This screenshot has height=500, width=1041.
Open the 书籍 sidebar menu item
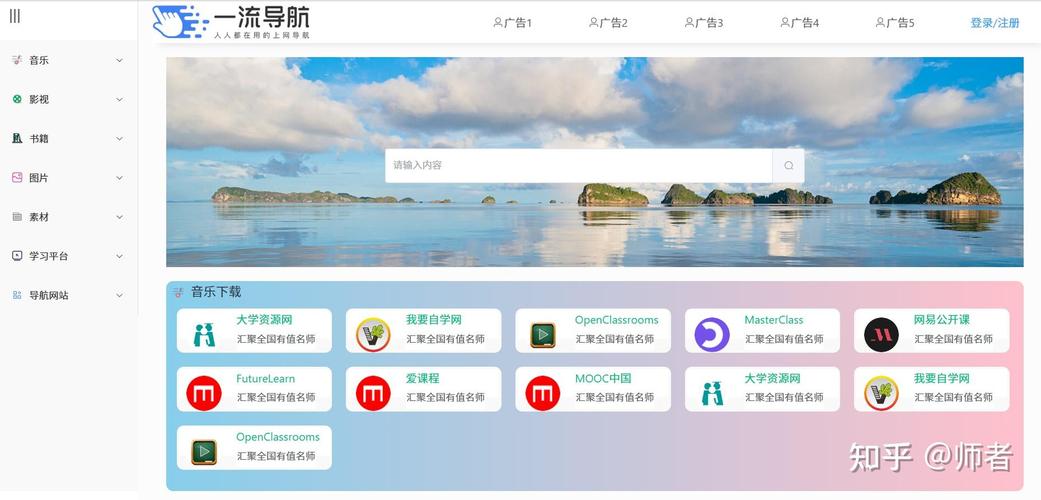[x=69, y=138]
